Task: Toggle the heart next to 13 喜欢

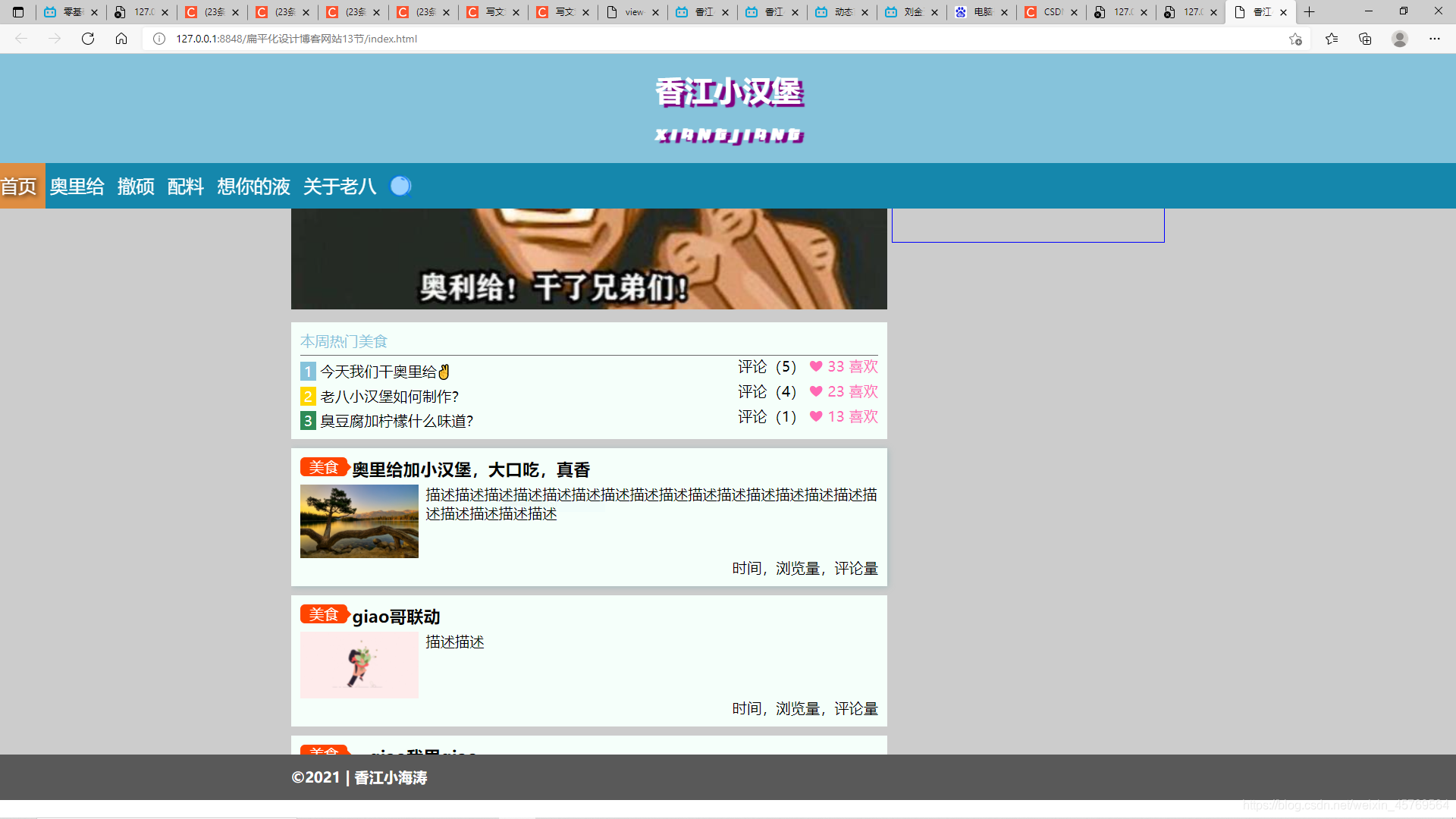Action: [x=816, y=417]
